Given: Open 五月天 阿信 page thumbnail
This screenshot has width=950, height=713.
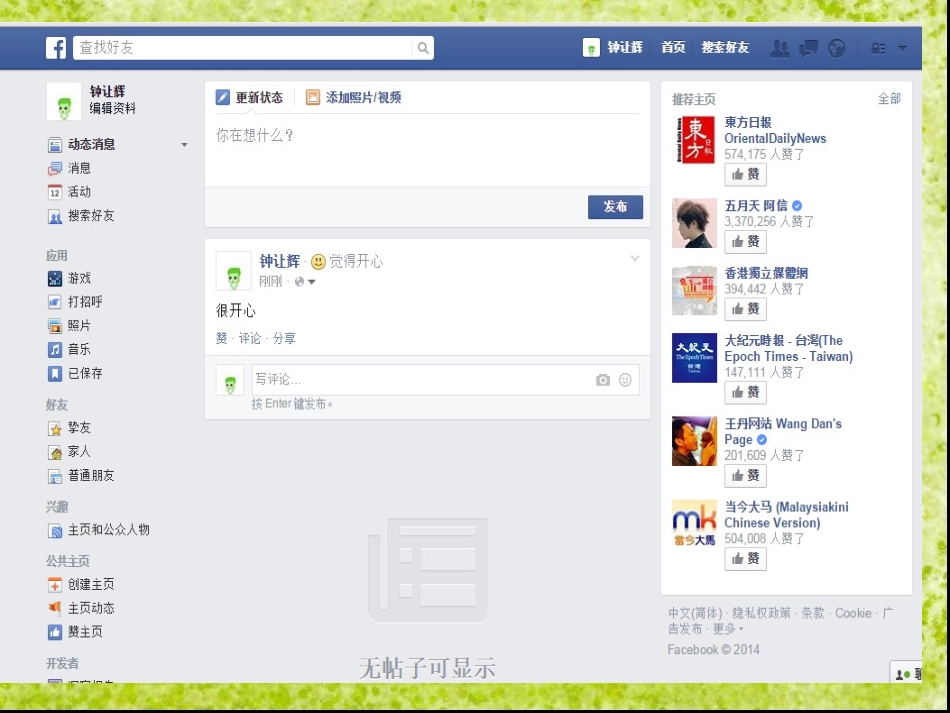Looking at the screenshot, I should click(x=694, y=223).
